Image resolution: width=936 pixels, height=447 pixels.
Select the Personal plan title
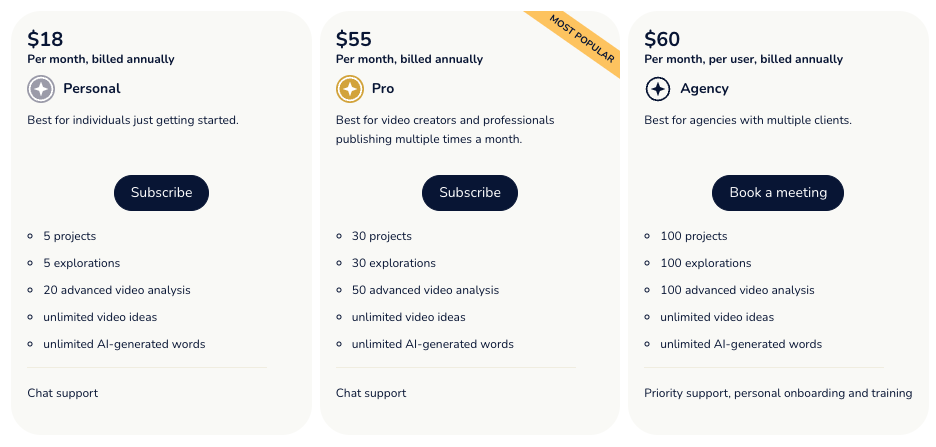[91, 89]
